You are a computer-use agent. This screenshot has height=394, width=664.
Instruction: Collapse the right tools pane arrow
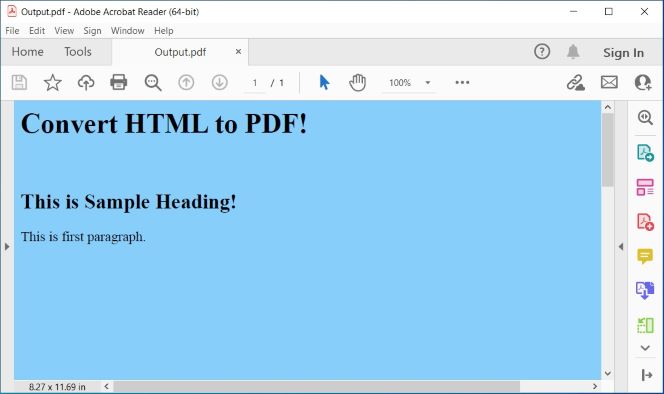point(621,247)
